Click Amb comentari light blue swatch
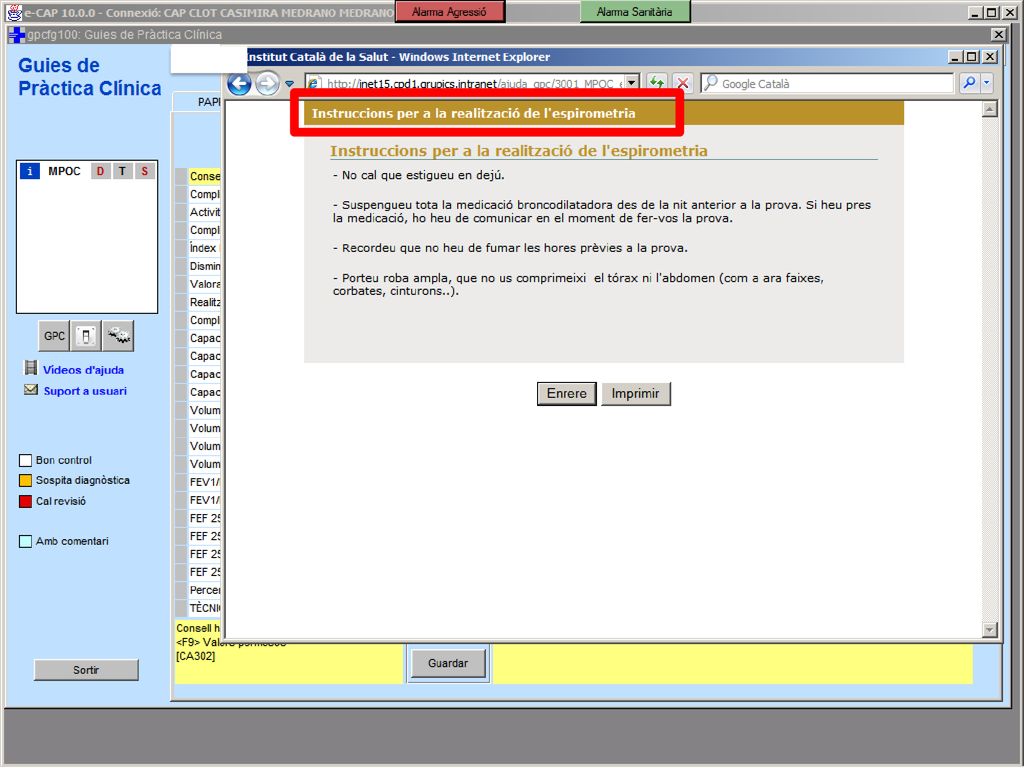1024x768 pixels. click(25, 541)
